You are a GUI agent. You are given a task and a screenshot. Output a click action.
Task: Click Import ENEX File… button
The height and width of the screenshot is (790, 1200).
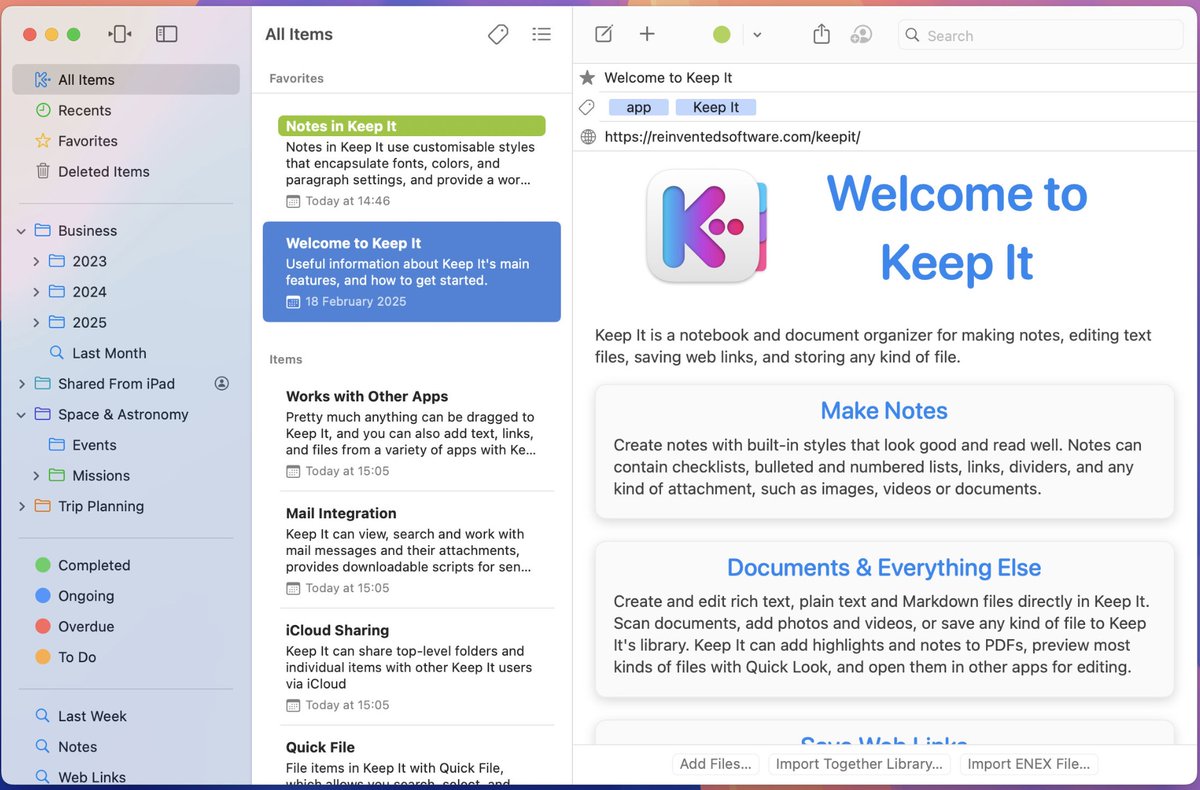coord(1029,764)
